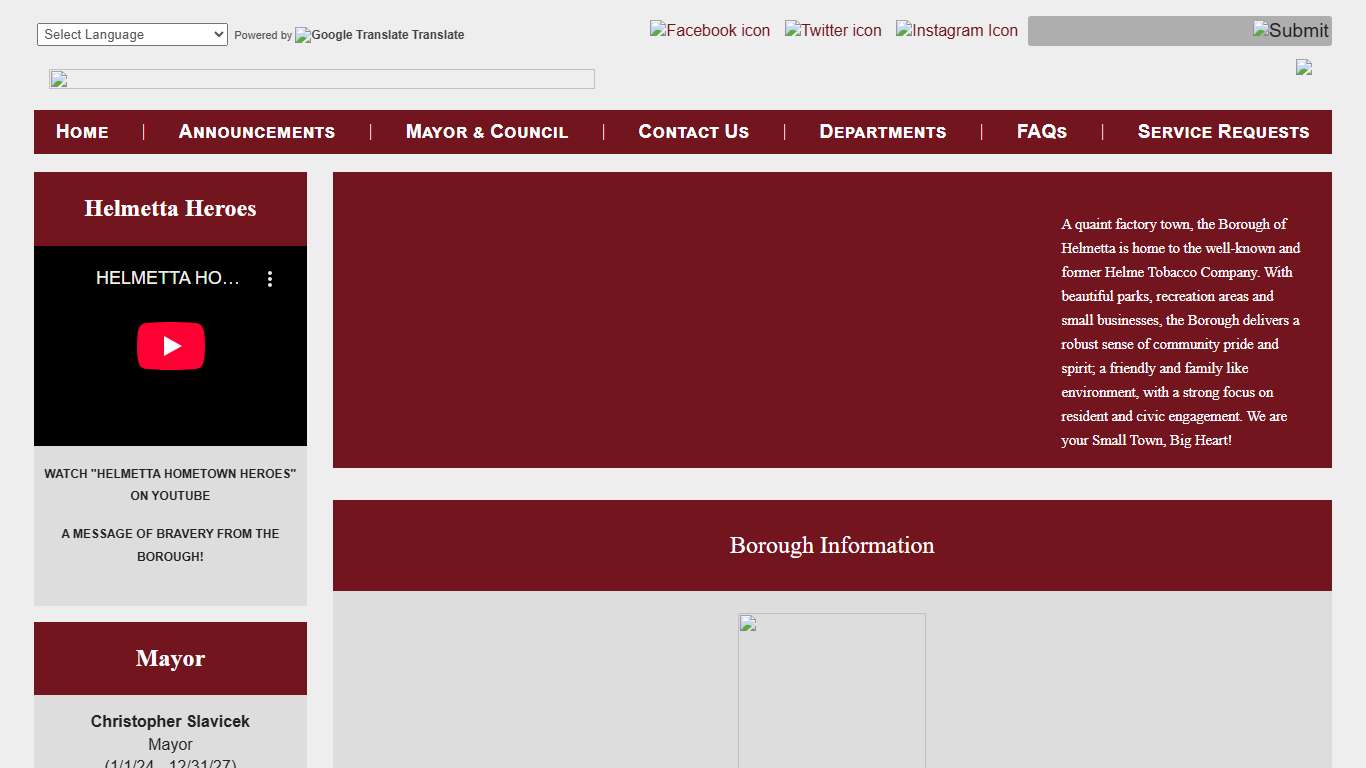Visit the FAQs page

[x=1042, y=132]
